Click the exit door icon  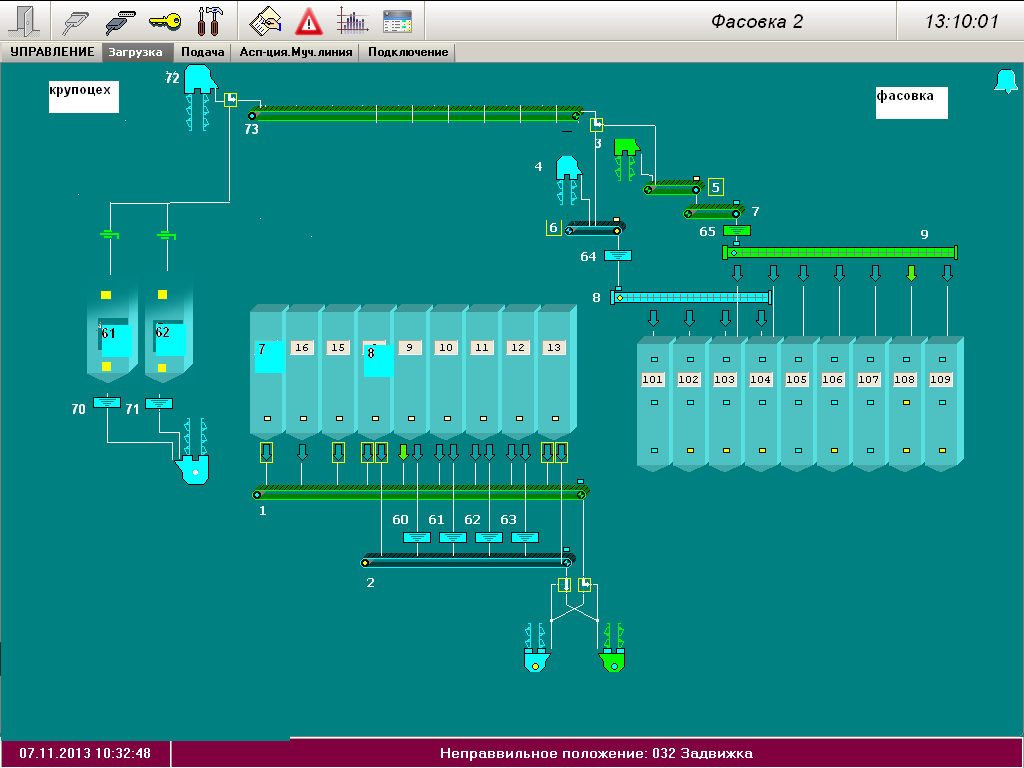click(x=28, y=21)
